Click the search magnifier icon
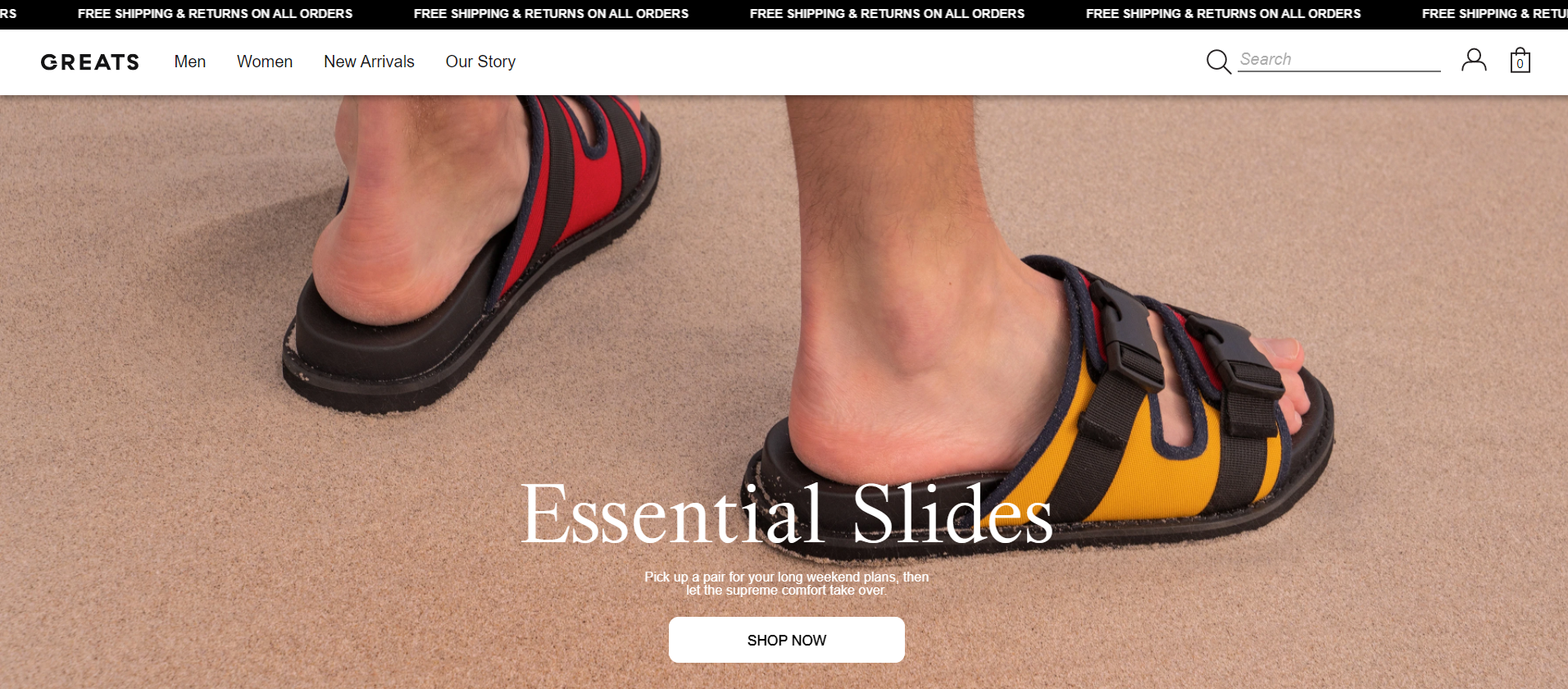This screenshot has height=689, width=1568. [x=1219, y=62]
